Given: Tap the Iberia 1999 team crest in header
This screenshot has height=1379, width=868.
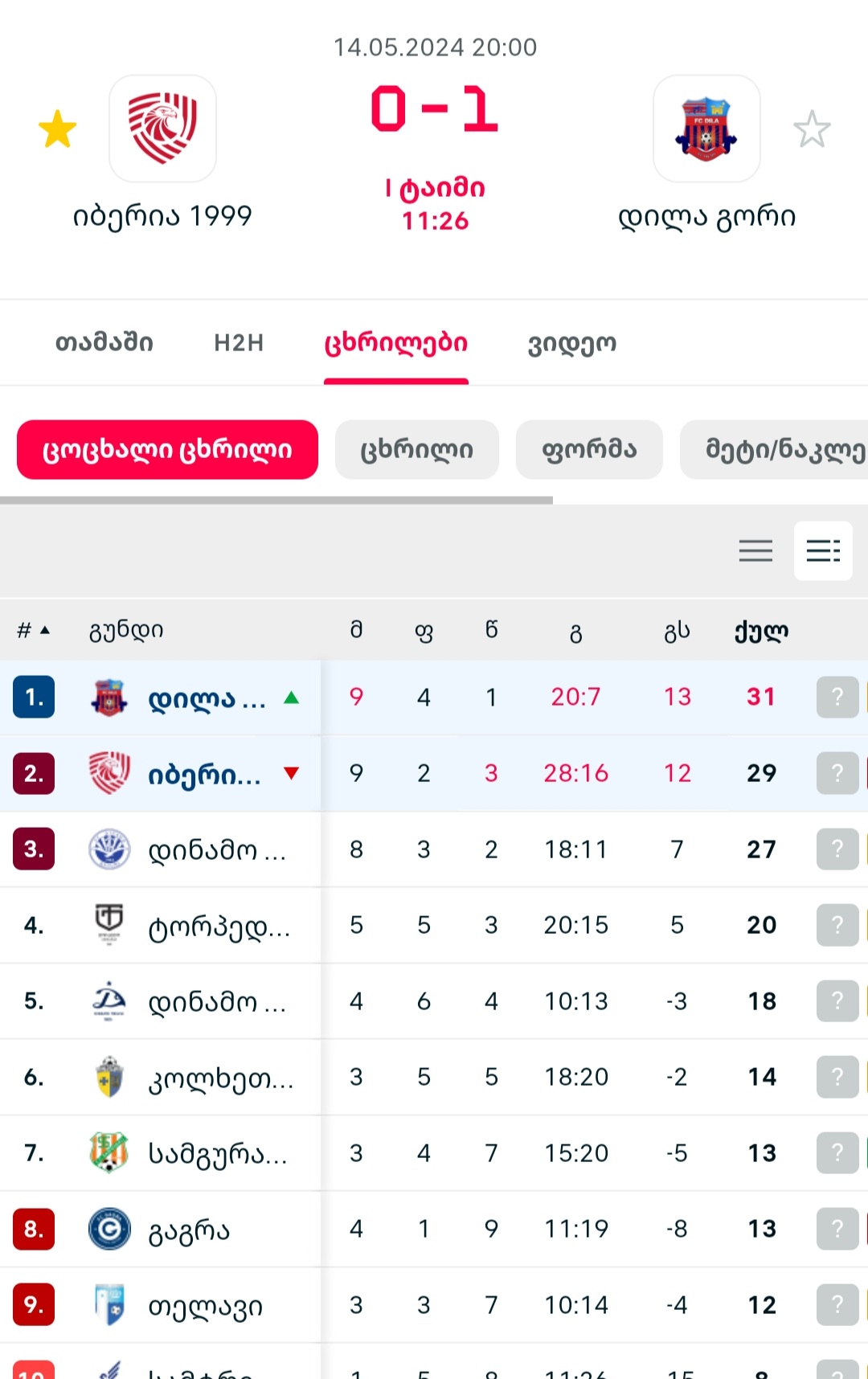Looking at the screenshot, I should pos(162,129).
